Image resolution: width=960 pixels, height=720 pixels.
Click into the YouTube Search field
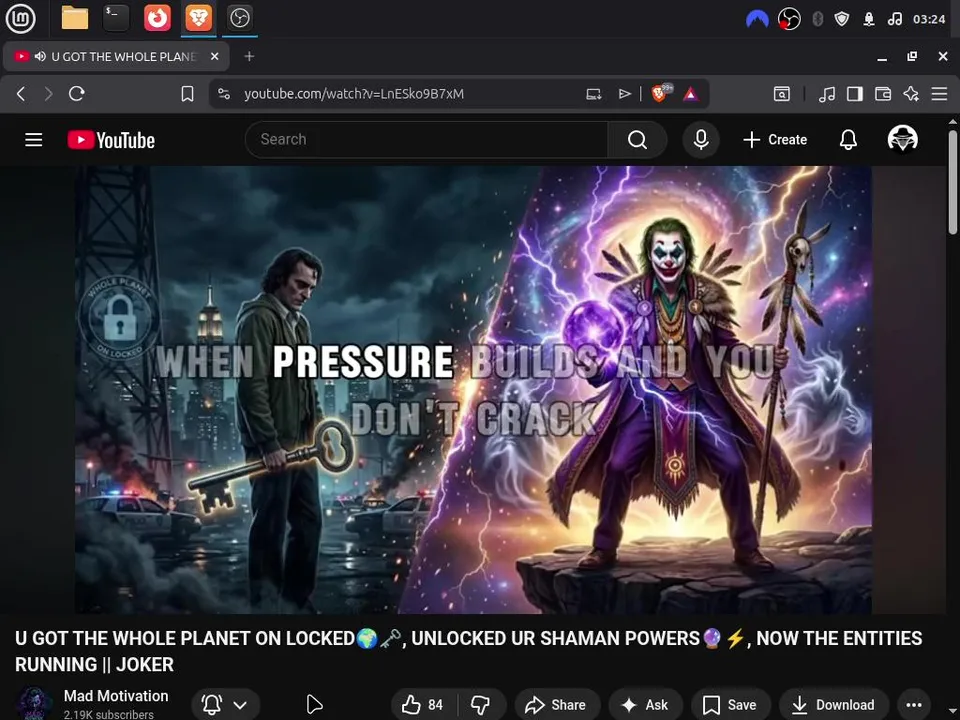[427, 140]
